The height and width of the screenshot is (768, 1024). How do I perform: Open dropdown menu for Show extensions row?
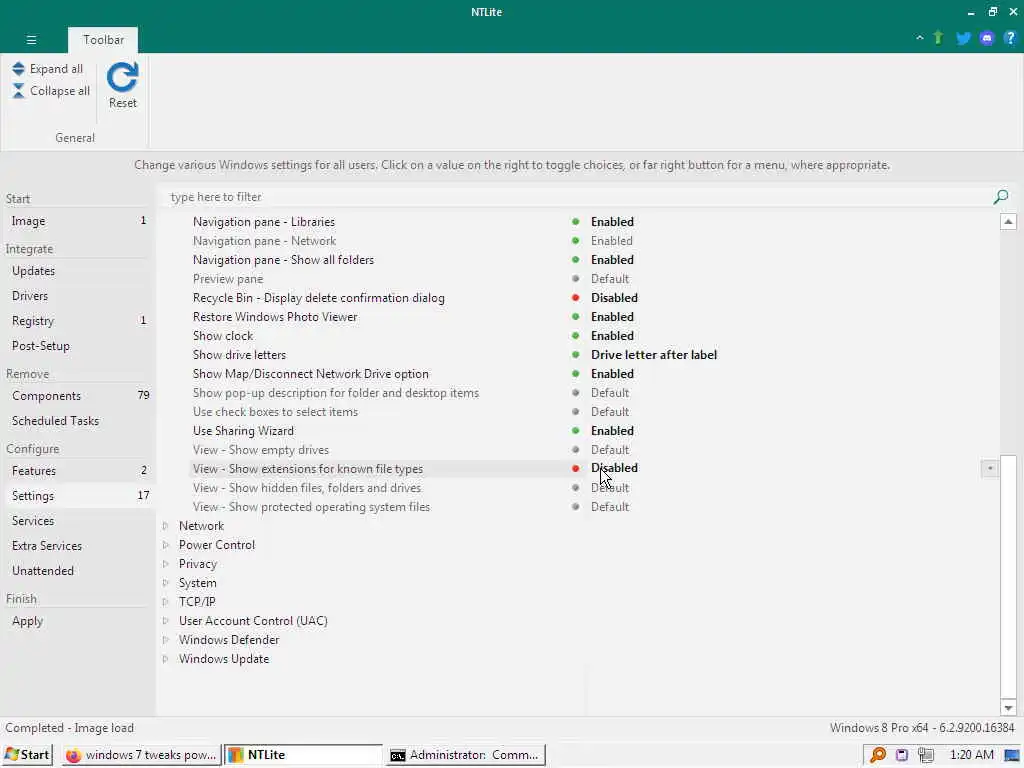989,468
